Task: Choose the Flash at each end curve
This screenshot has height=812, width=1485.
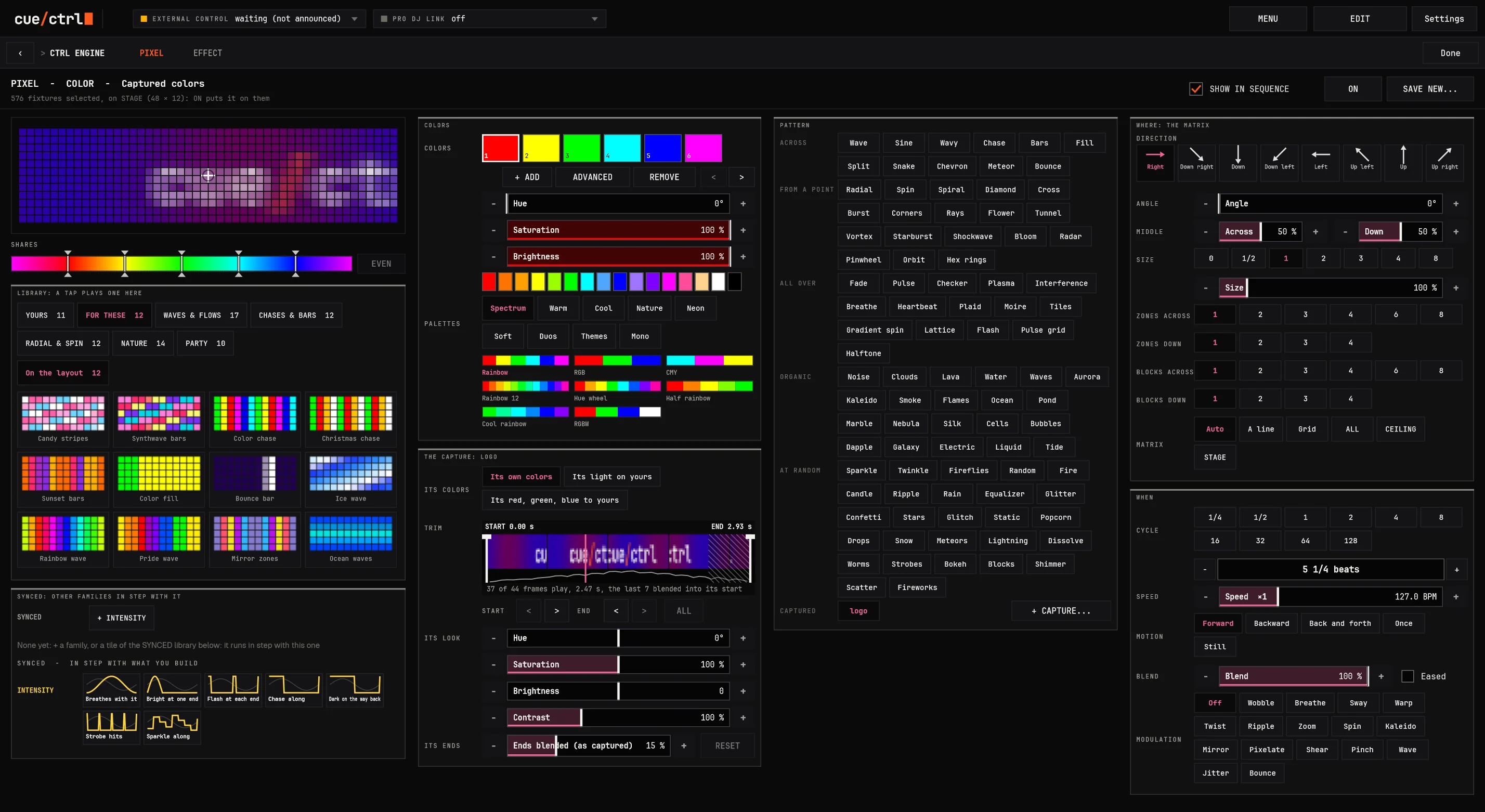Action: (x=233, y=689)
